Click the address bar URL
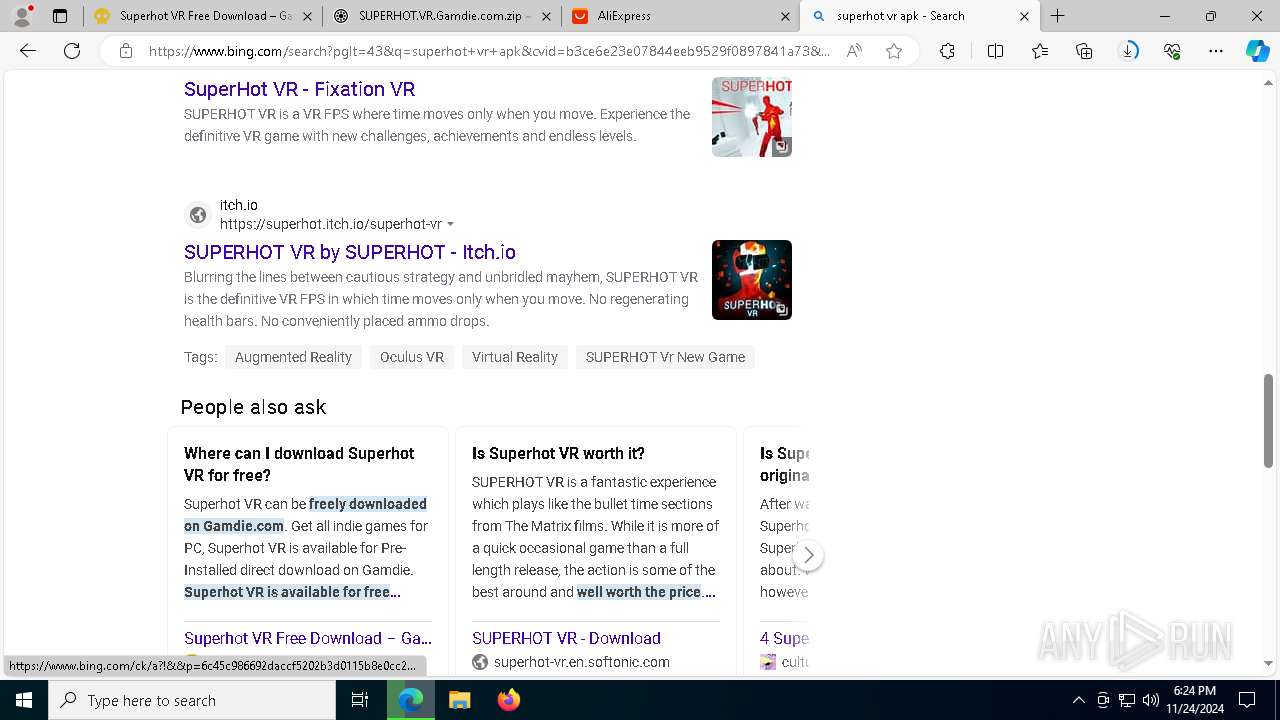1280x720 pixels. 488,51
